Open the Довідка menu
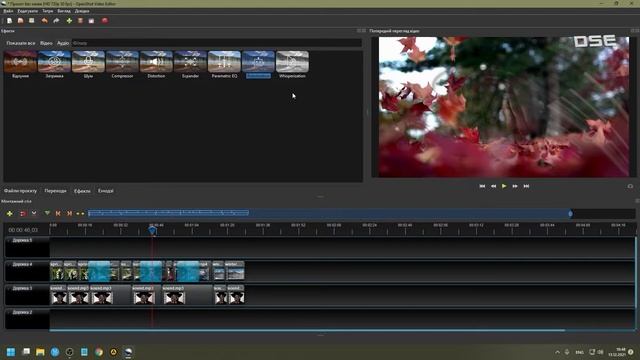Image resolution: width=640 pixels, height=360 pixels. 82,11
